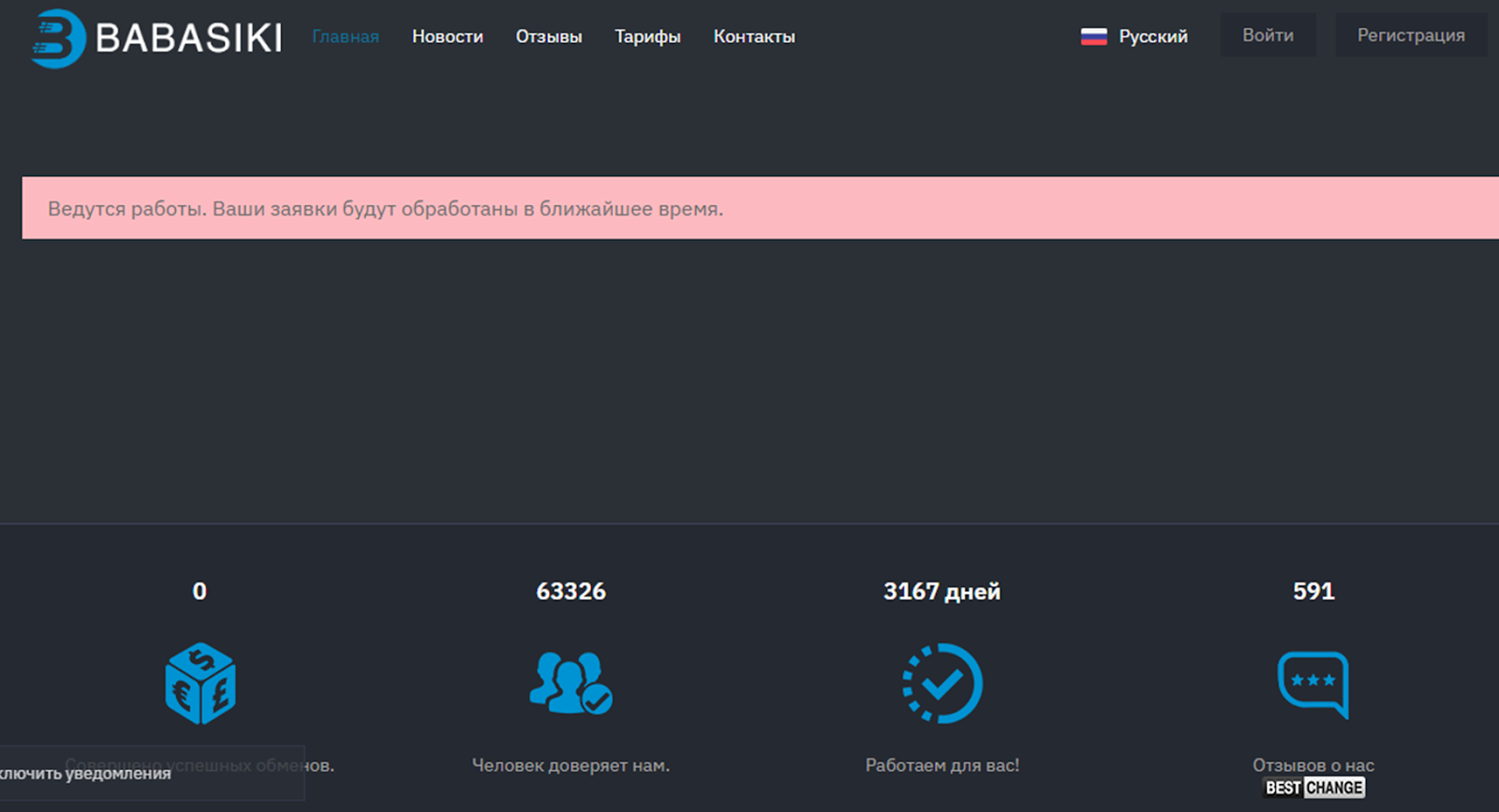Click the BABASIKI brand name text
Screen dimensions: 1499x812
pyautogui.click(x=188, y=38)
